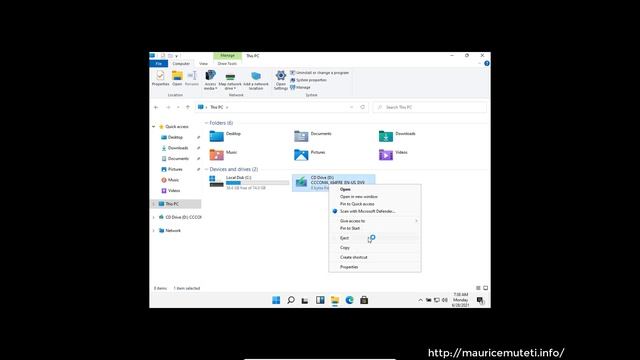Go back with the back arrow
Viewport: 640px width, 360px height.
point(156,107)
